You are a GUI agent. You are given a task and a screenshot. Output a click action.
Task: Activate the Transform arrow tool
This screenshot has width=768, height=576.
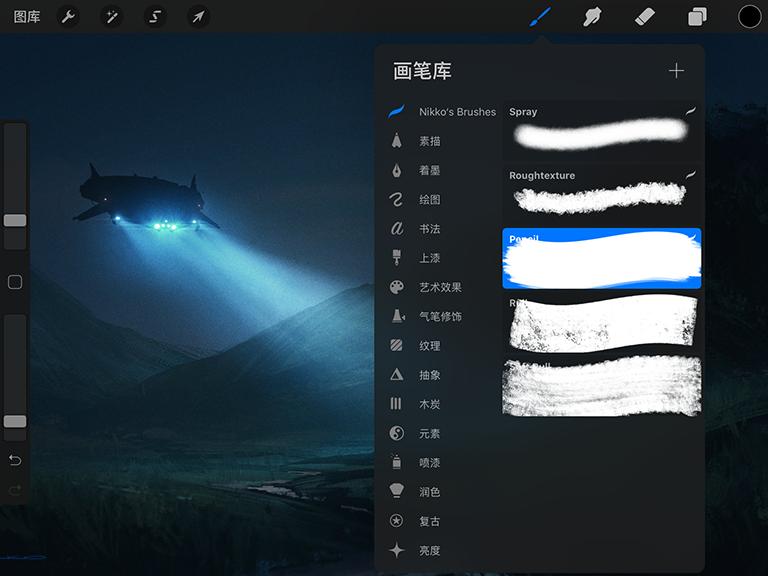click(x=198, y=17)
